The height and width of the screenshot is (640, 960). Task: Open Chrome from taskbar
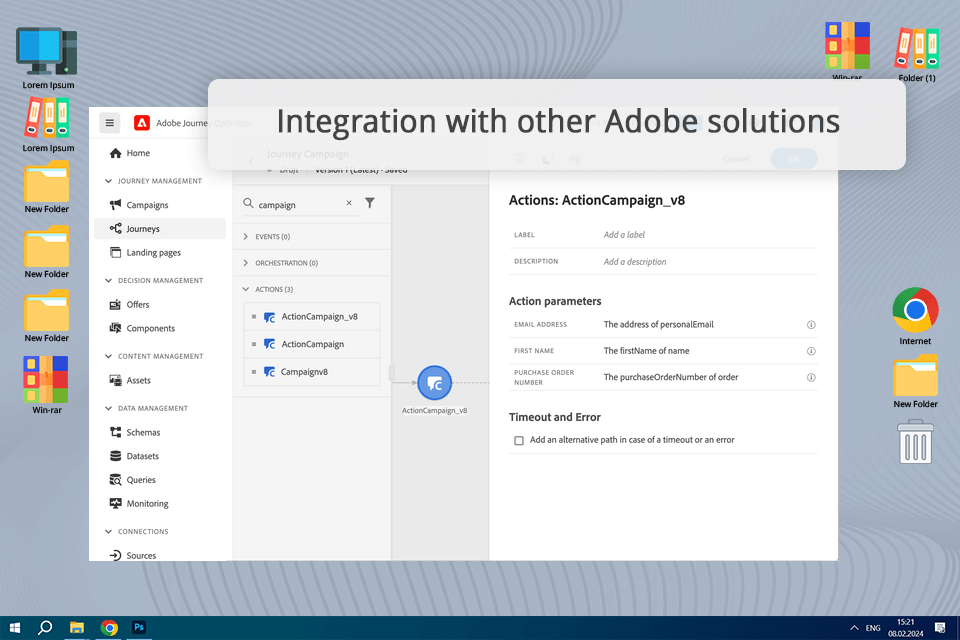tap(110, 628)
